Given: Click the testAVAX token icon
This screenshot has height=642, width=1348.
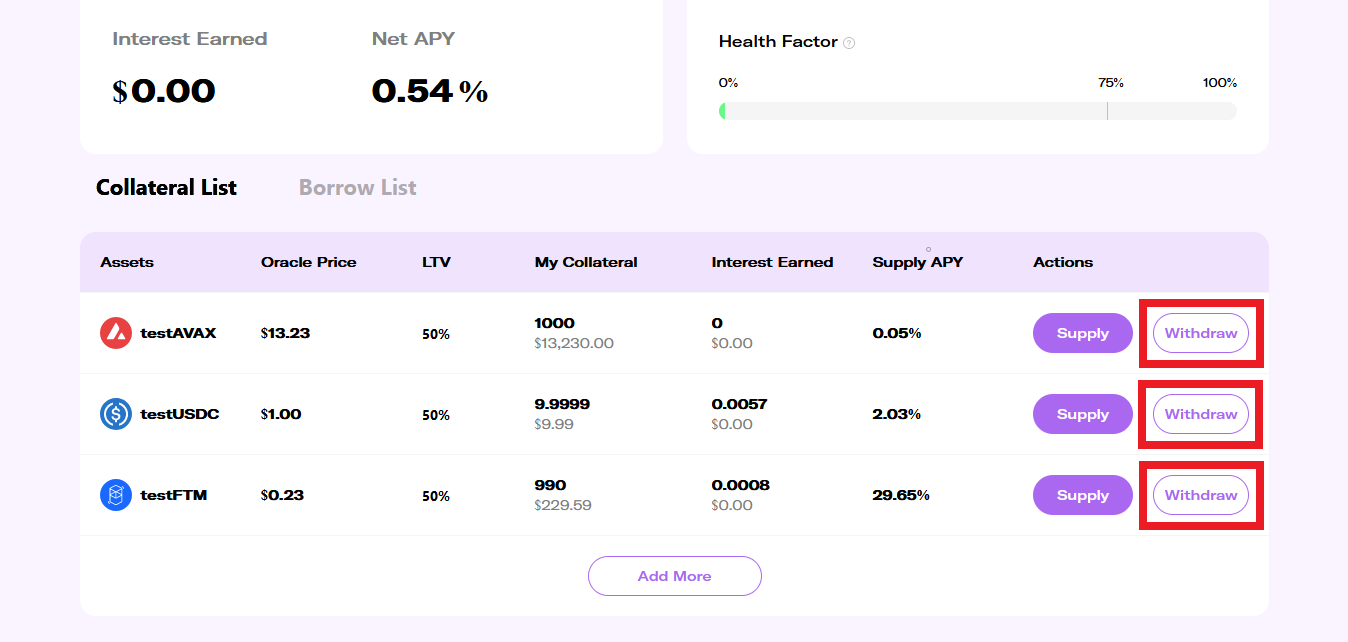Looking at the screenshot, I should (116, 333).
